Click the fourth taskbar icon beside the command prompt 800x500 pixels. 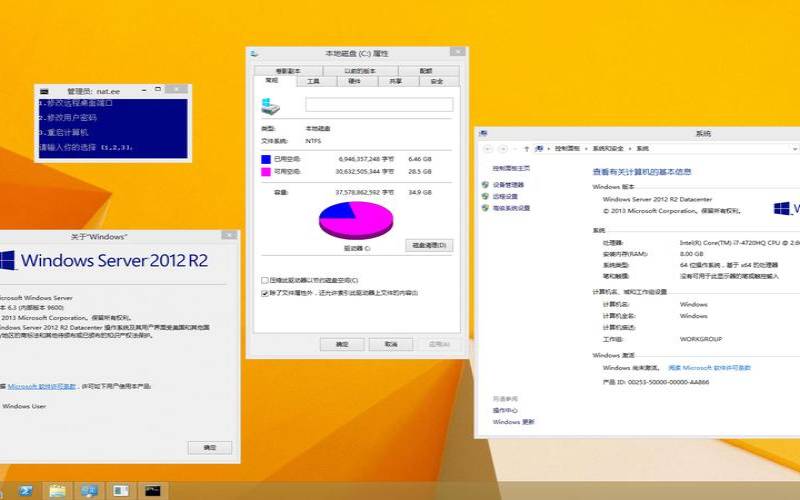[x=121, y=491]
